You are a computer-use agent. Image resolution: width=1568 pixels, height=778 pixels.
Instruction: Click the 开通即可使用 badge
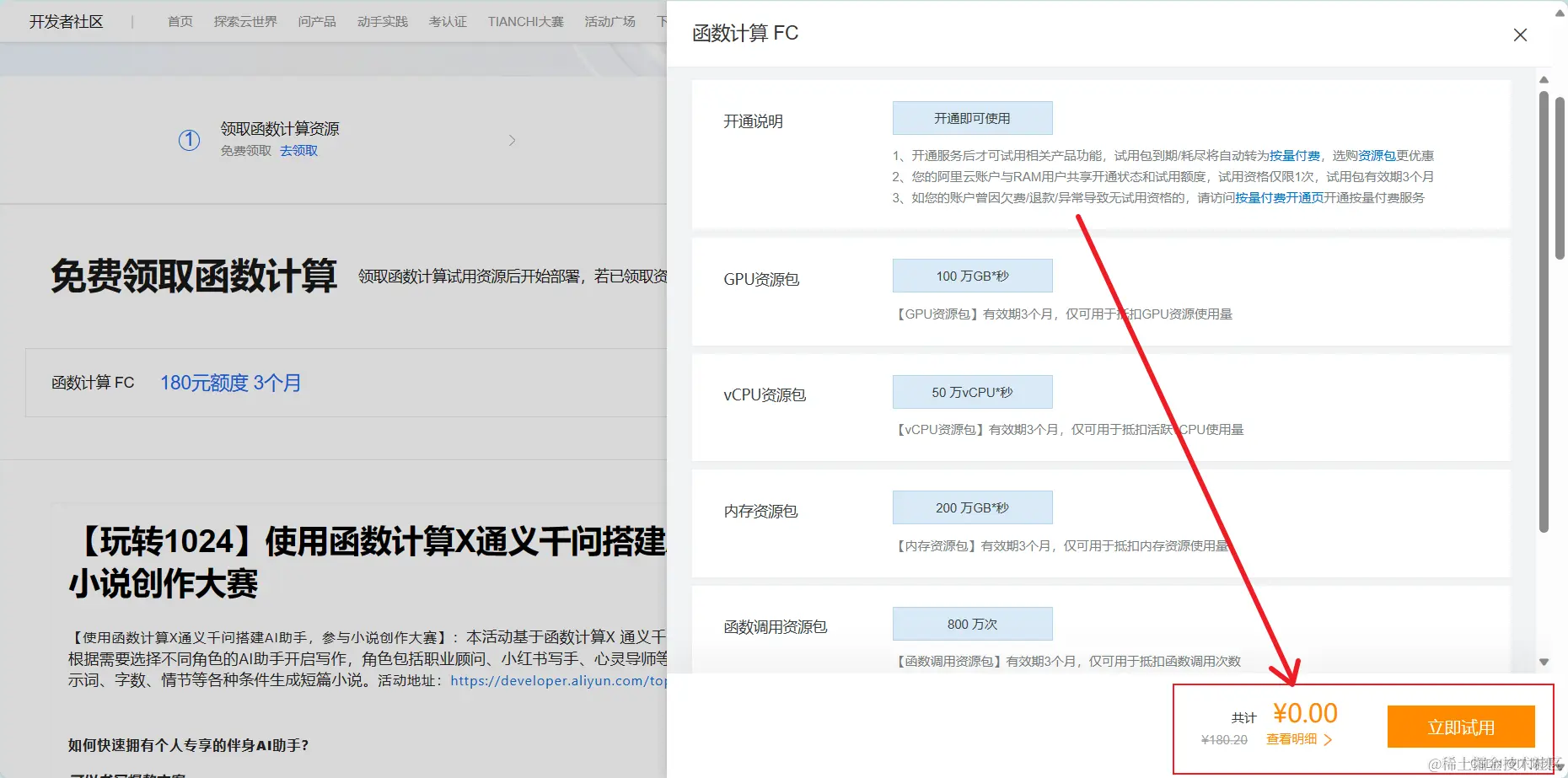pyautogui.click(x=971, y=117)
